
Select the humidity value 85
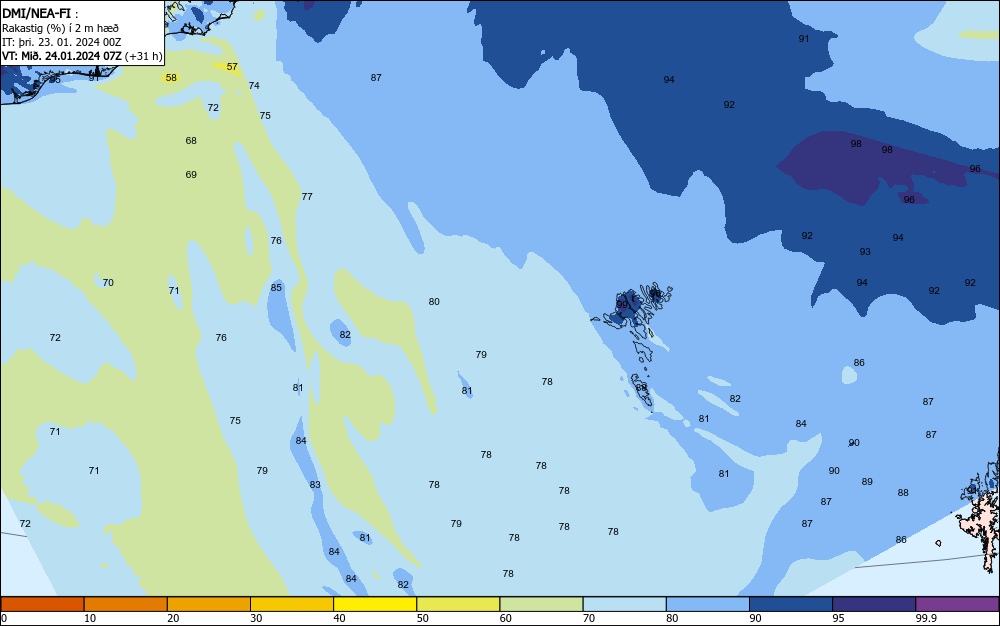[276, 288]
